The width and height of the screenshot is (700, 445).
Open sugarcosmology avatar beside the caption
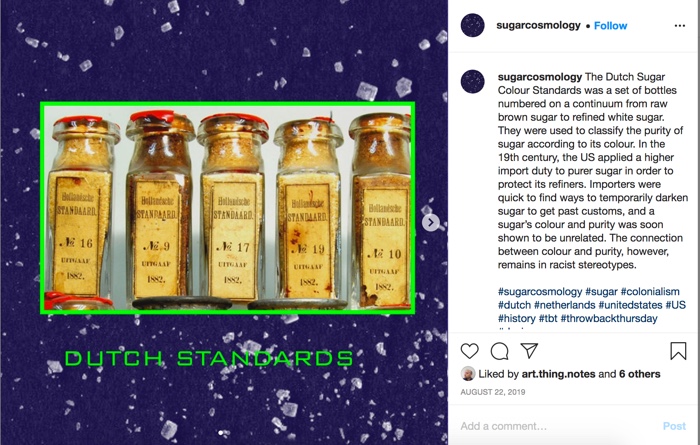[472, 82]
